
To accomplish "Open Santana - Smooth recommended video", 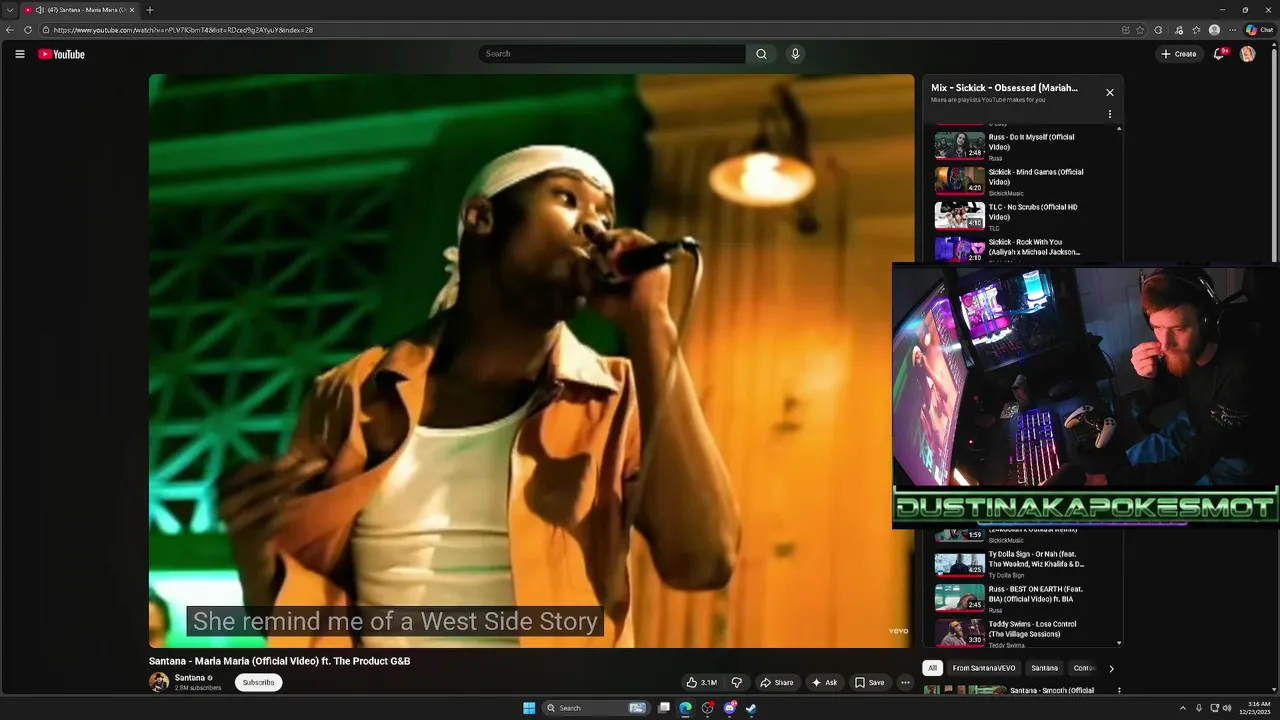I will [x=1051, y=690].
